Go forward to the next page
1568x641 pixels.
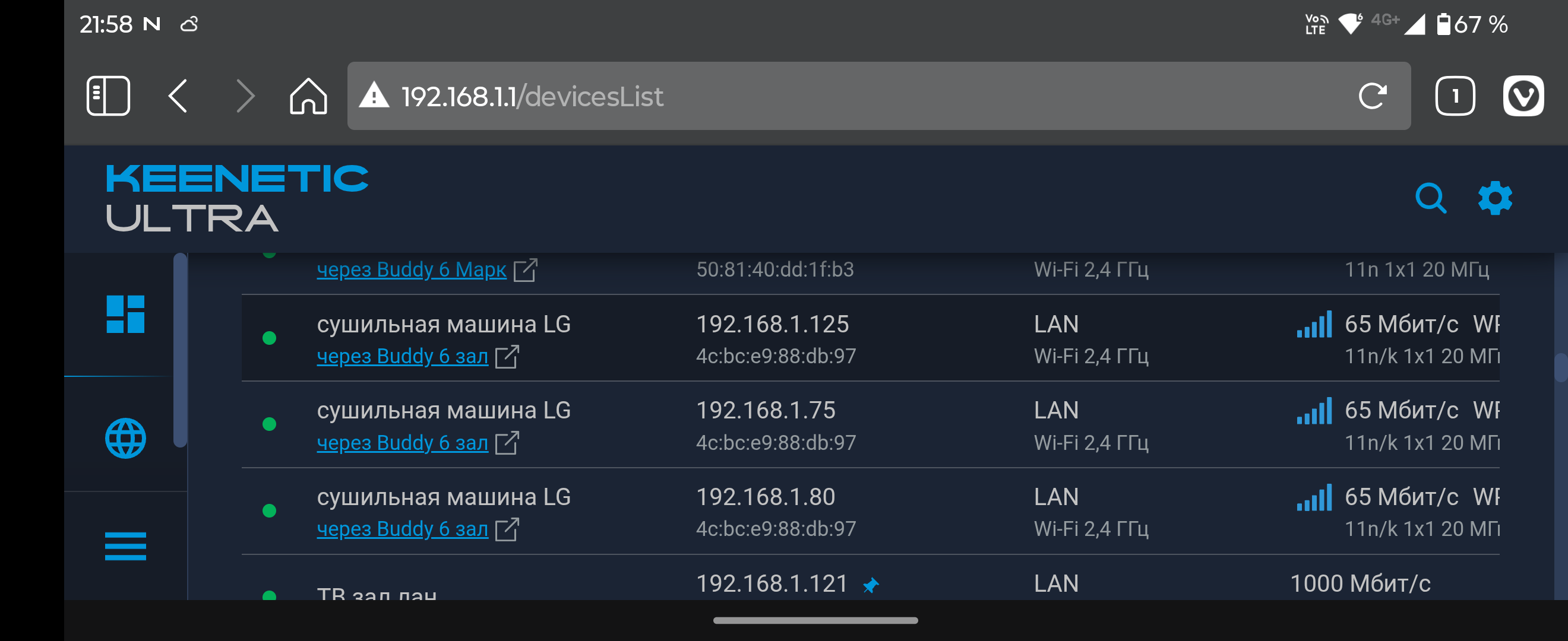[245, 96]
